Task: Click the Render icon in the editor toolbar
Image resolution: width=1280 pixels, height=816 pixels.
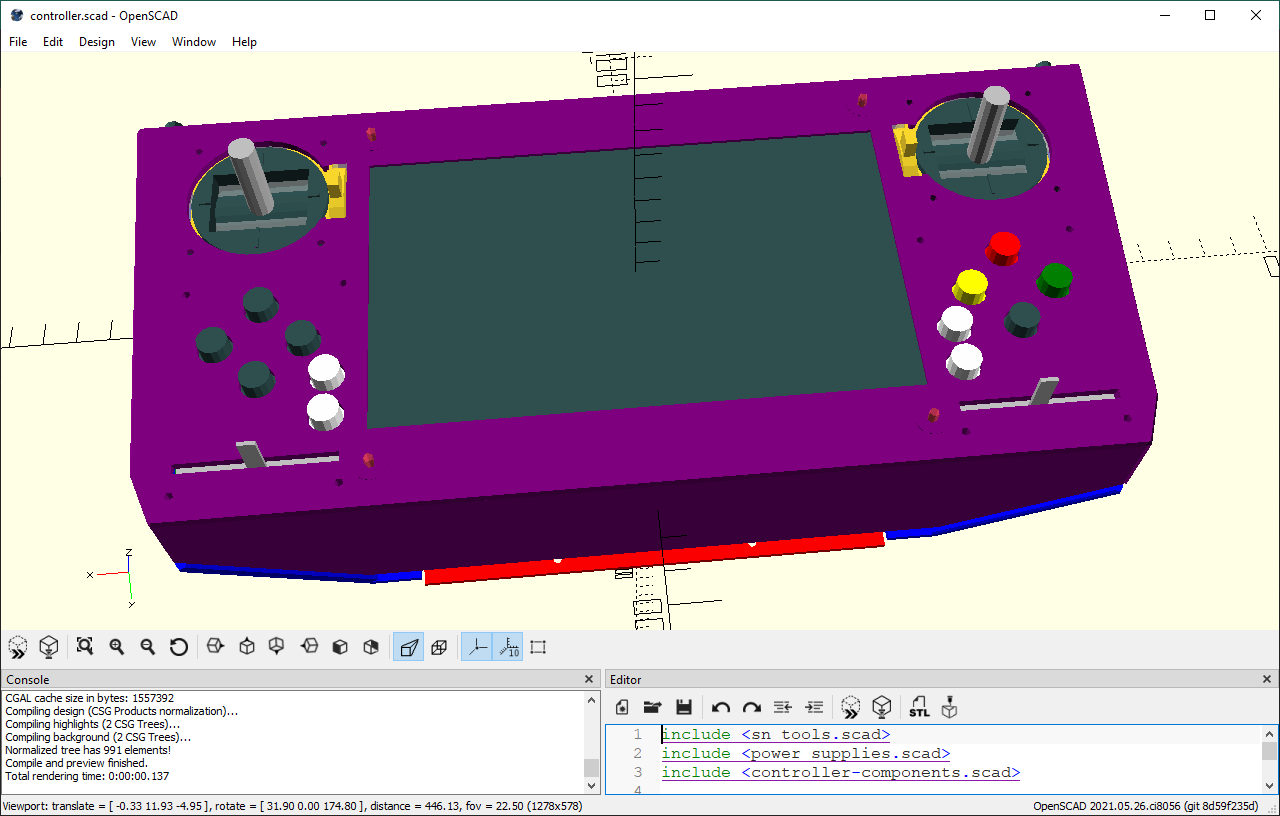Action: pyautogui.click(x=881, y=708)
